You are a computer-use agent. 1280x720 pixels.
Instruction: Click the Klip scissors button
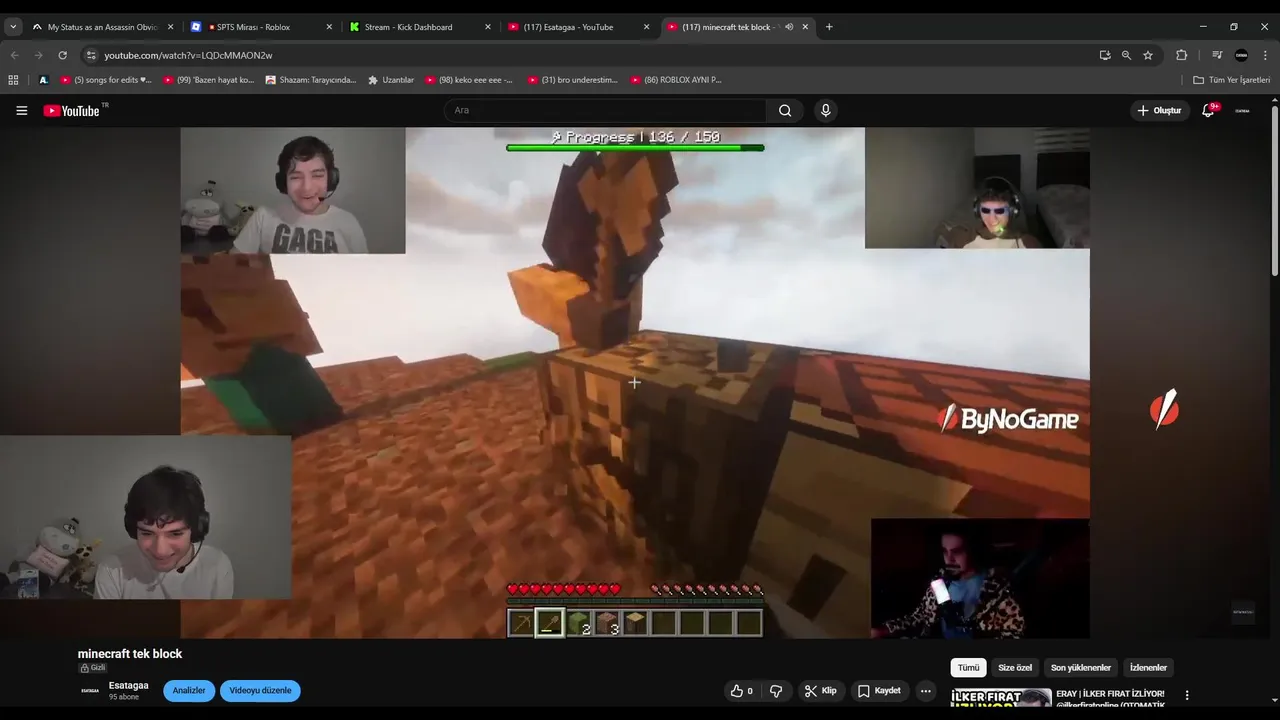pos(820,691)
